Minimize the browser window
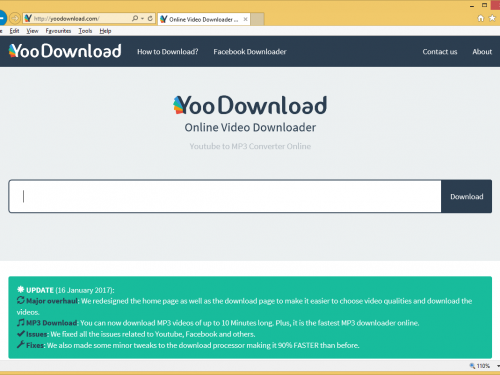Screen dimensions: 500x375 (472, 6)
